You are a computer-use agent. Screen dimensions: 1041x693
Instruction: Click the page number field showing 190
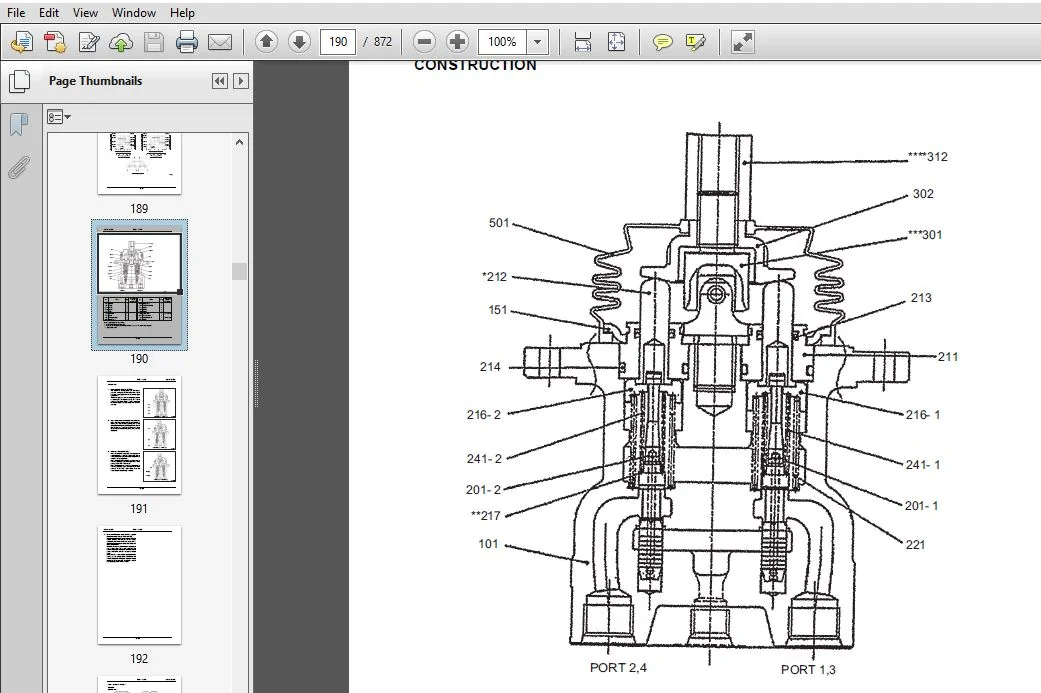(338, 42)
